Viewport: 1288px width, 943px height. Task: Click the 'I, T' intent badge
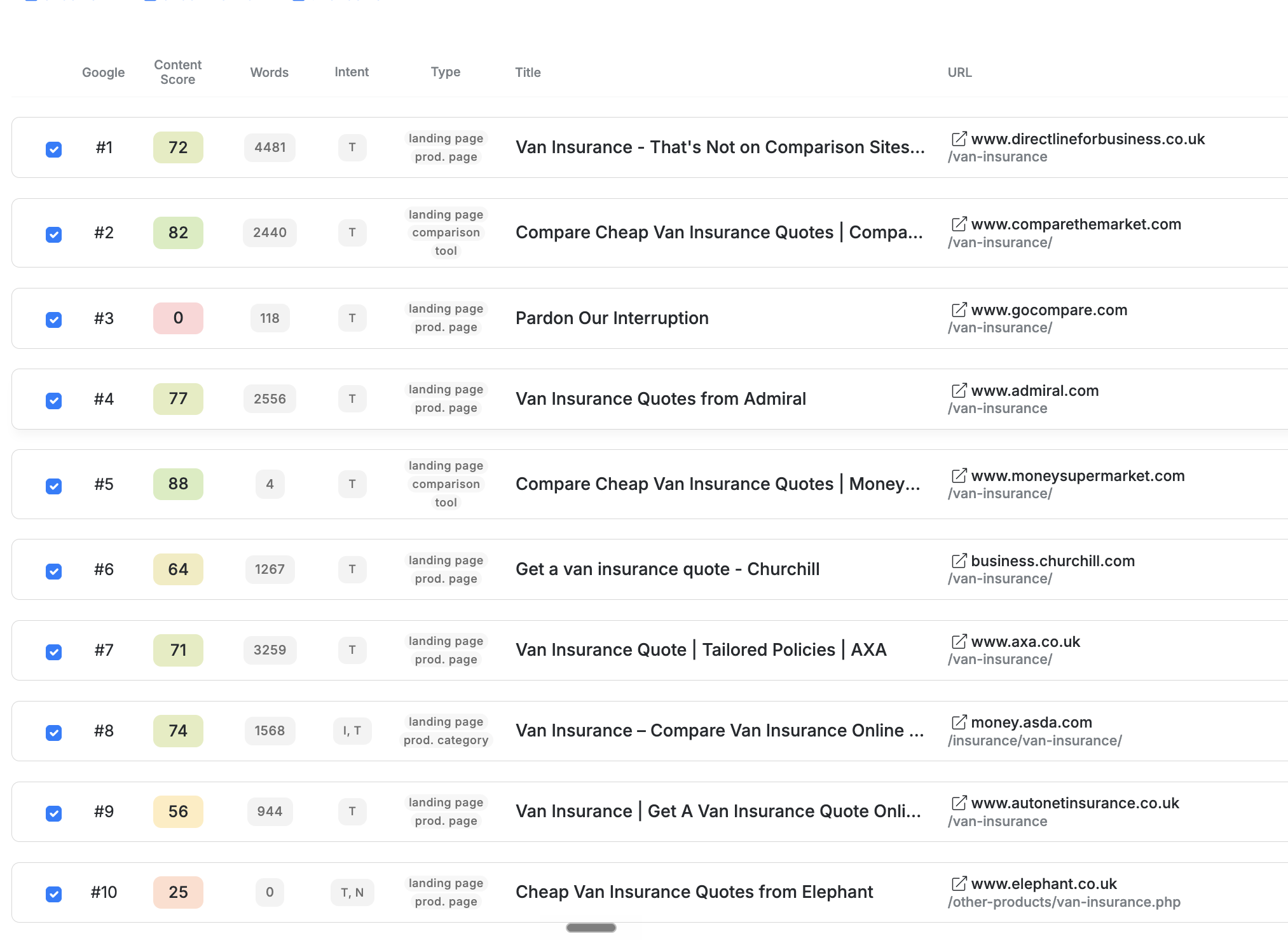(x=352, y=731)
